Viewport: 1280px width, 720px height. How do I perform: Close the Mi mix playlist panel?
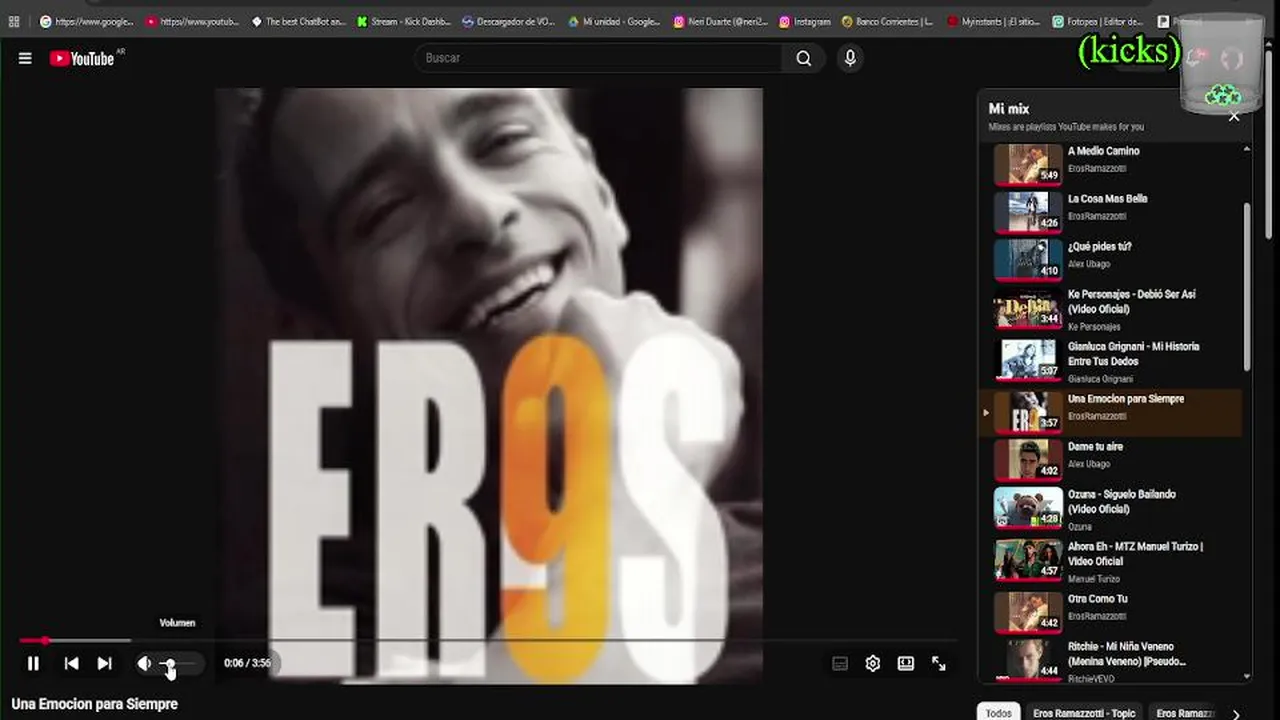pyautogui.click(x=1234, y=116)
